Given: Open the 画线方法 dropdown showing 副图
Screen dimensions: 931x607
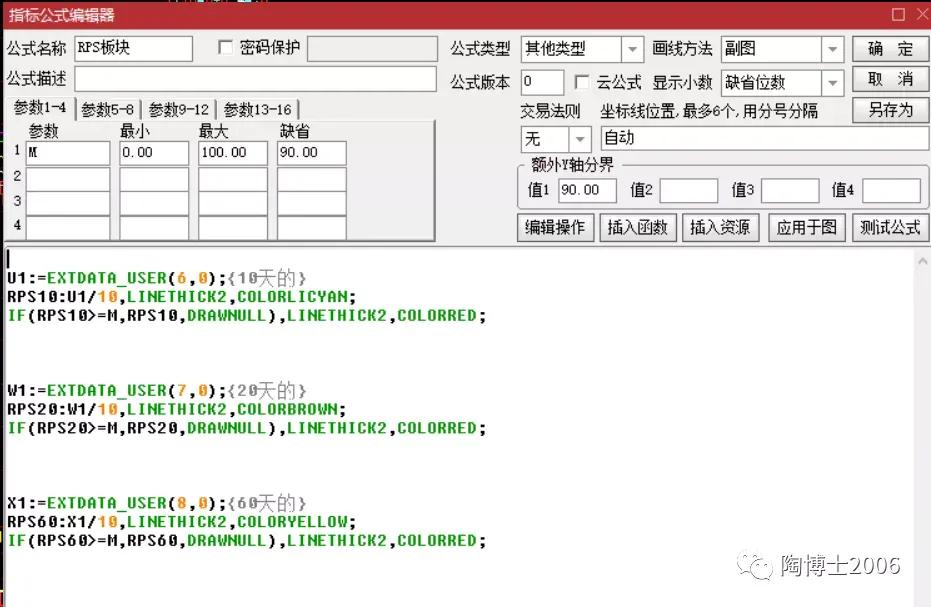Looking at the screenshot, I should point(834,48).
